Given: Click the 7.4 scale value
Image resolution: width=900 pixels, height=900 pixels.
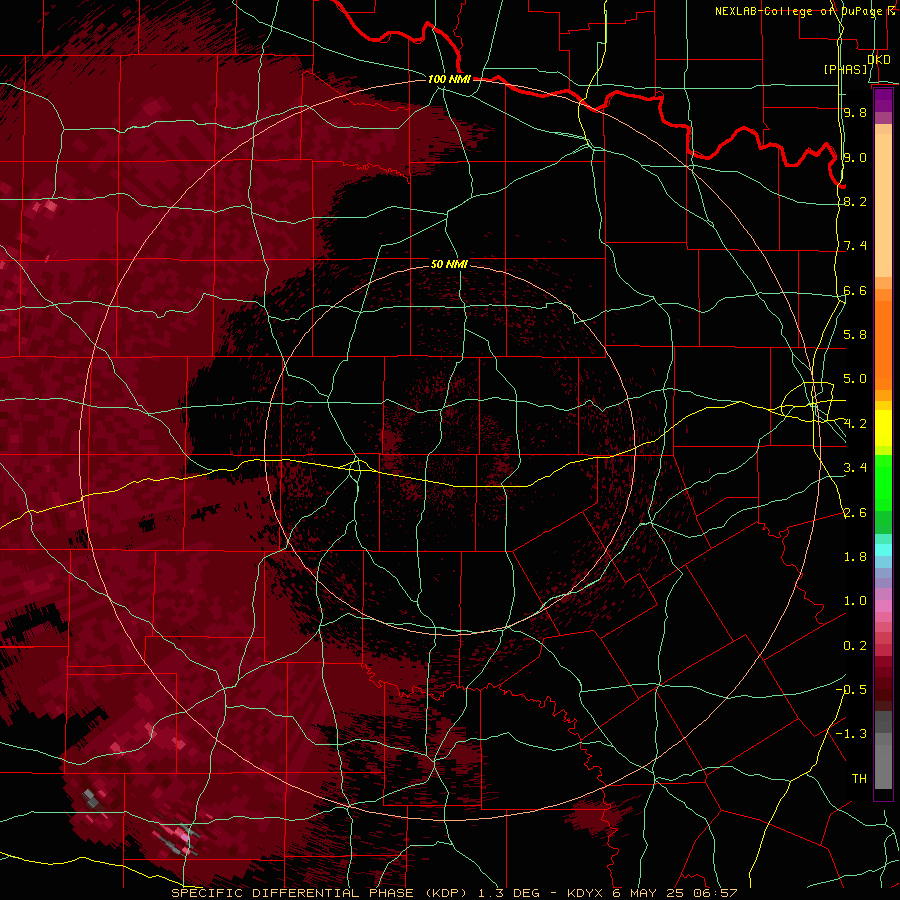Looking at the screenshot, I should (855, 246).
